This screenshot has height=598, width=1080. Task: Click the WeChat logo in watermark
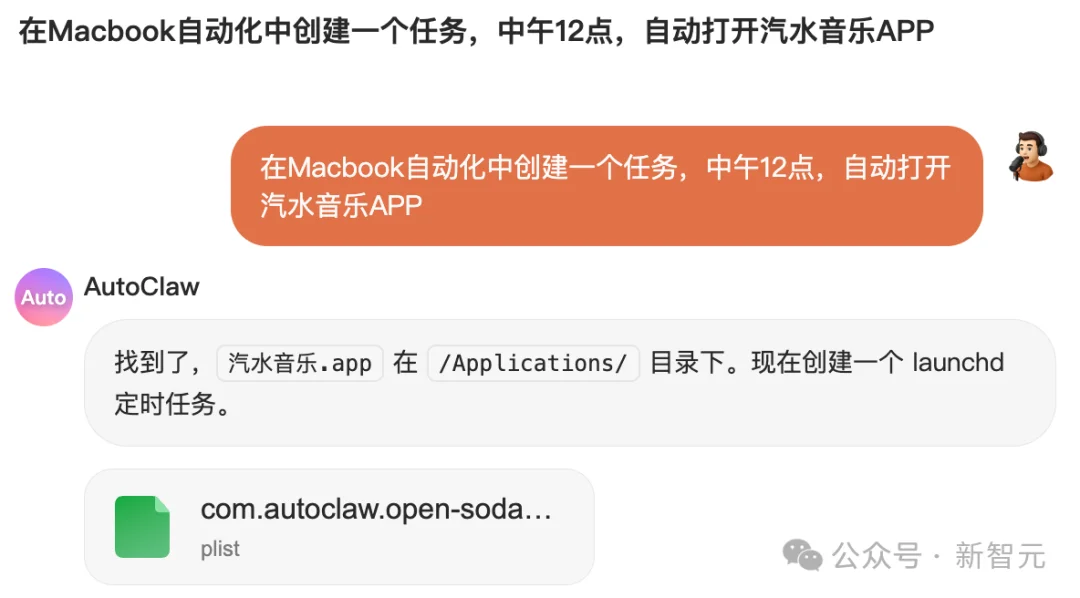click(x=802, y=555)
